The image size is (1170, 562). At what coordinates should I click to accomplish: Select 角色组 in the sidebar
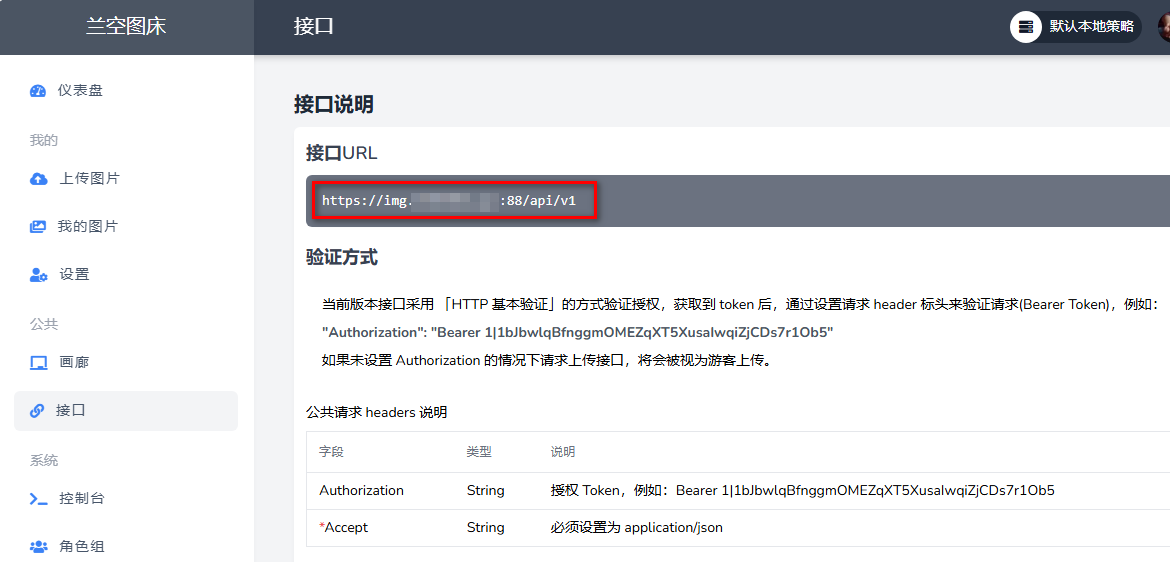82,547
